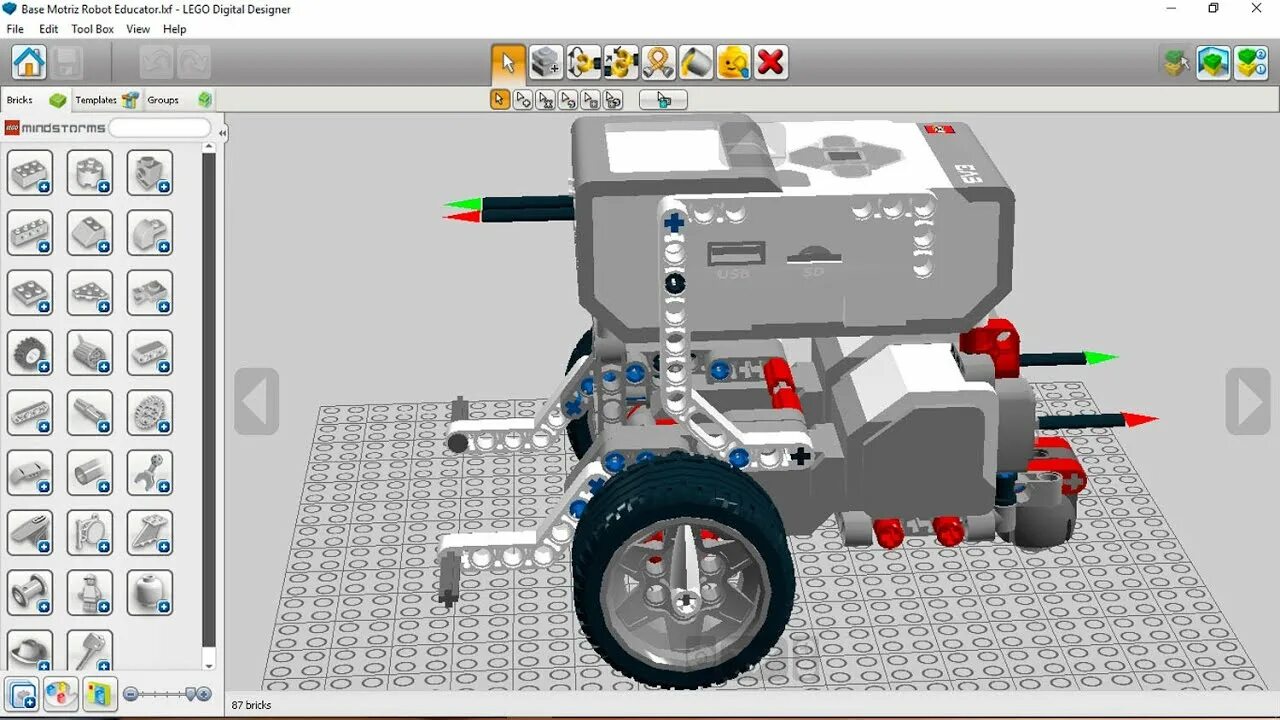Open the Tool Box menu
This screenshot has height=720, width=1280.
click(x=92, y=29)
